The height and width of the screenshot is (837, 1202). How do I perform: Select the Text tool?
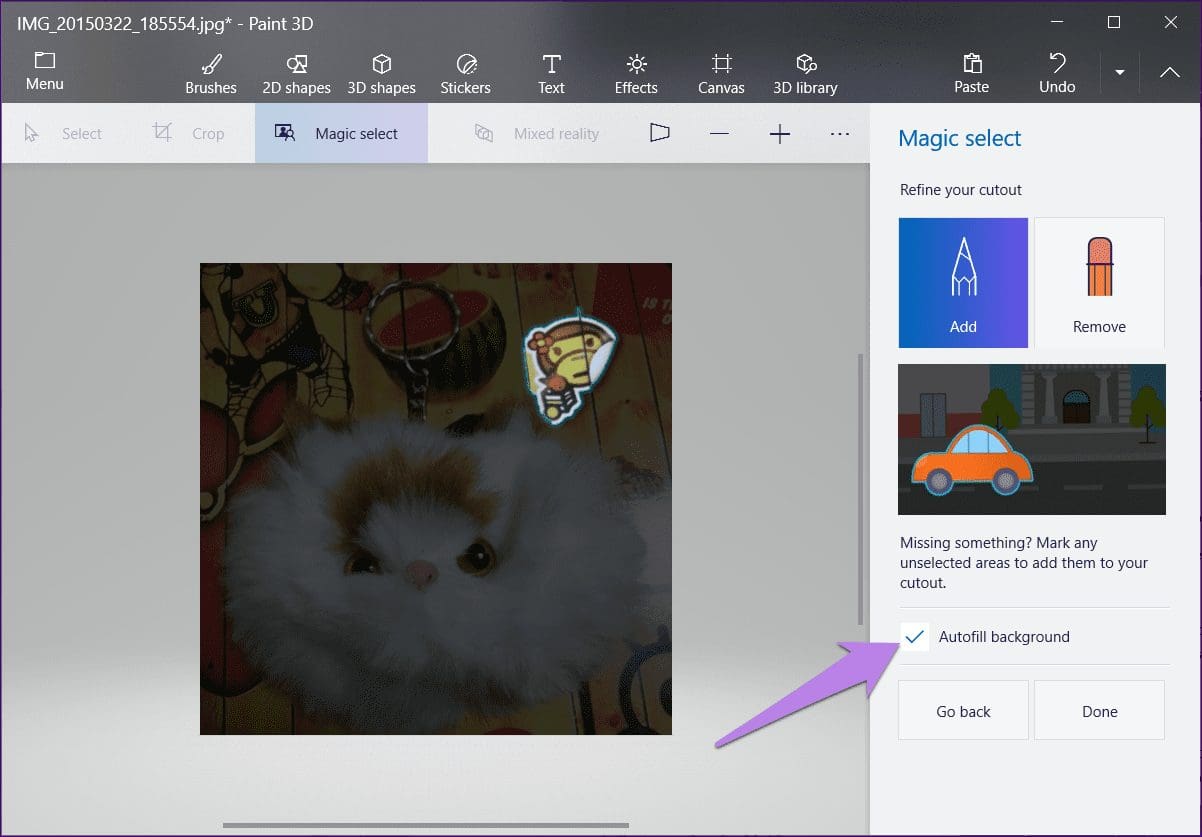pyautogui.click(x=551, y=74)
